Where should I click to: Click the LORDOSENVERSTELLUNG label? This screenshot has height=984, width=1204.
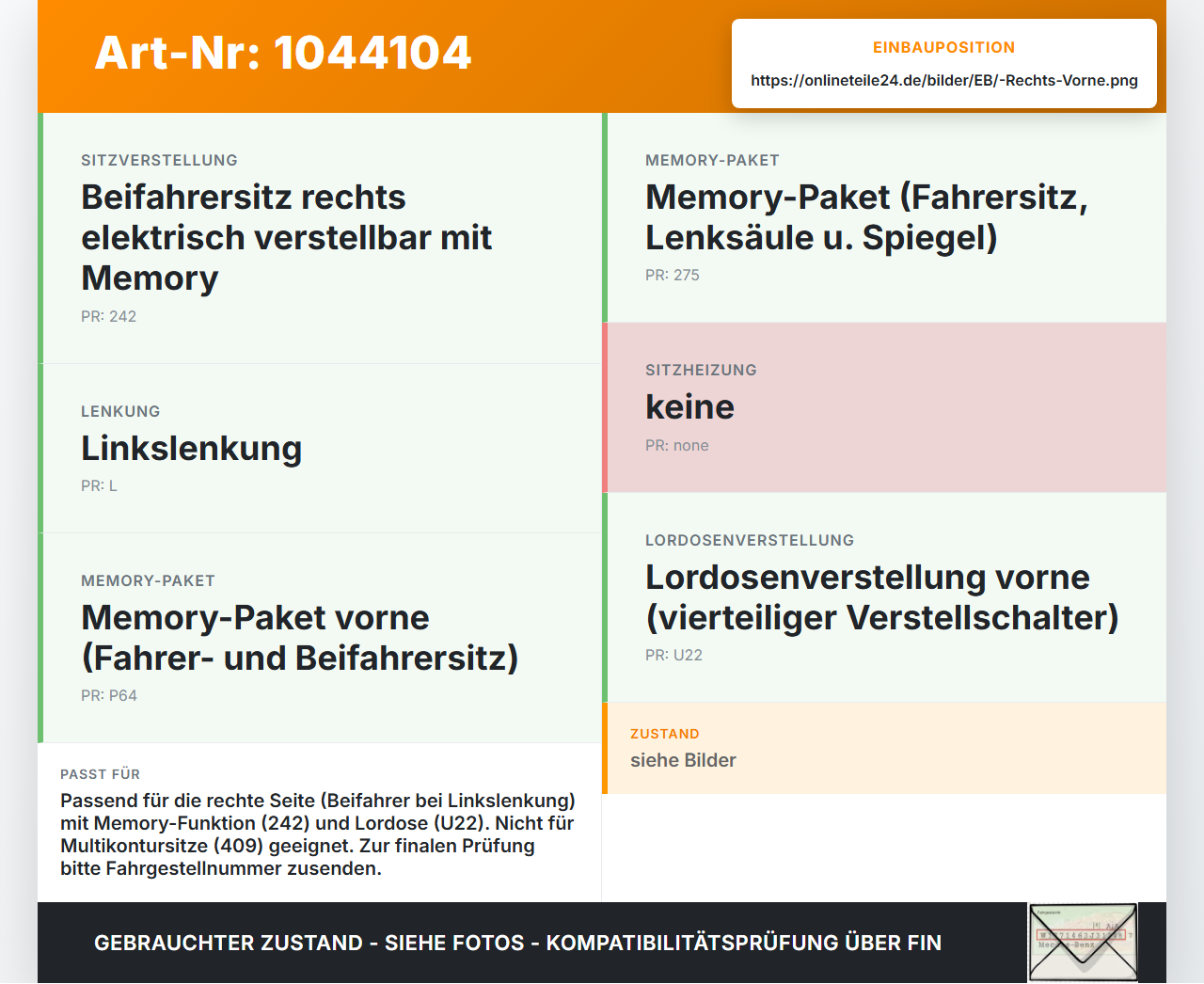[750, 540]
